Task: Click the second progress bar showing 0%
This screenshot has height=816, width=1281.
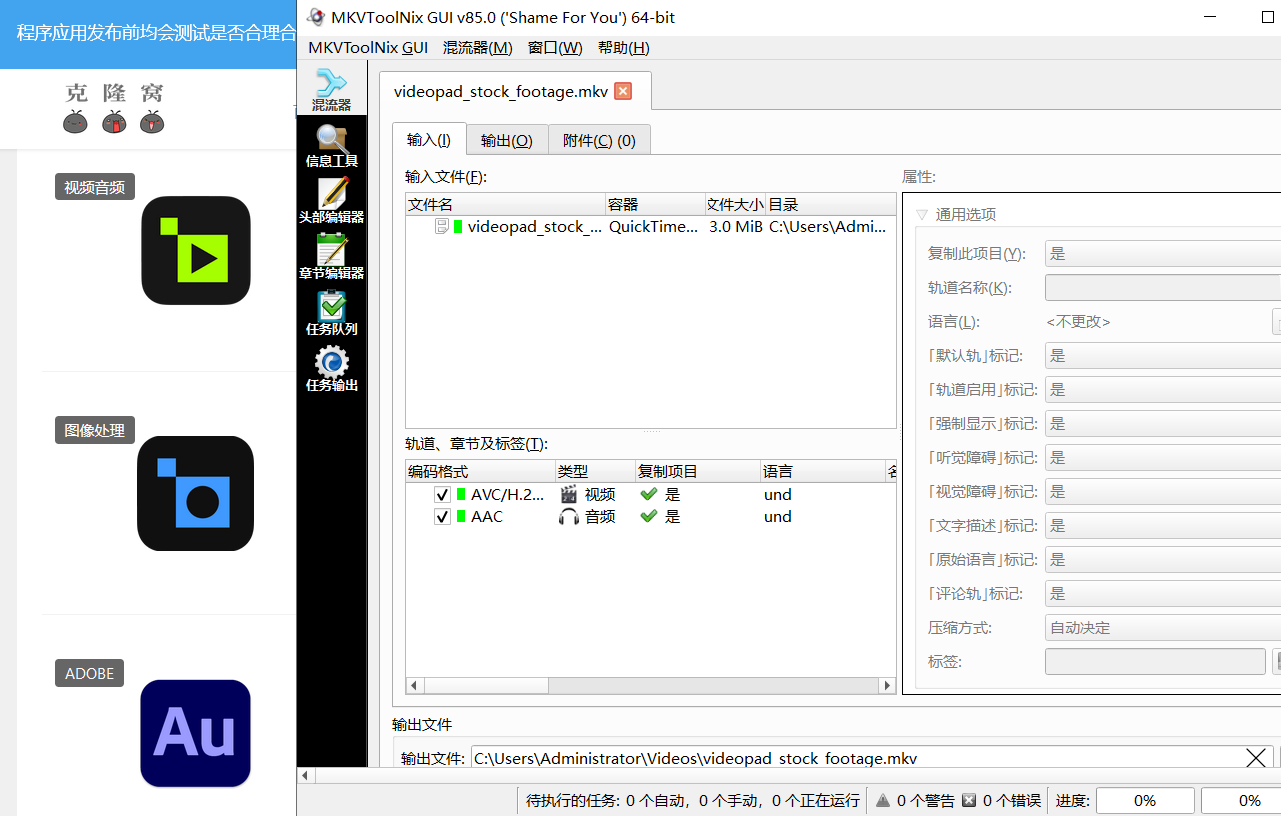Action: point(1241,800)
